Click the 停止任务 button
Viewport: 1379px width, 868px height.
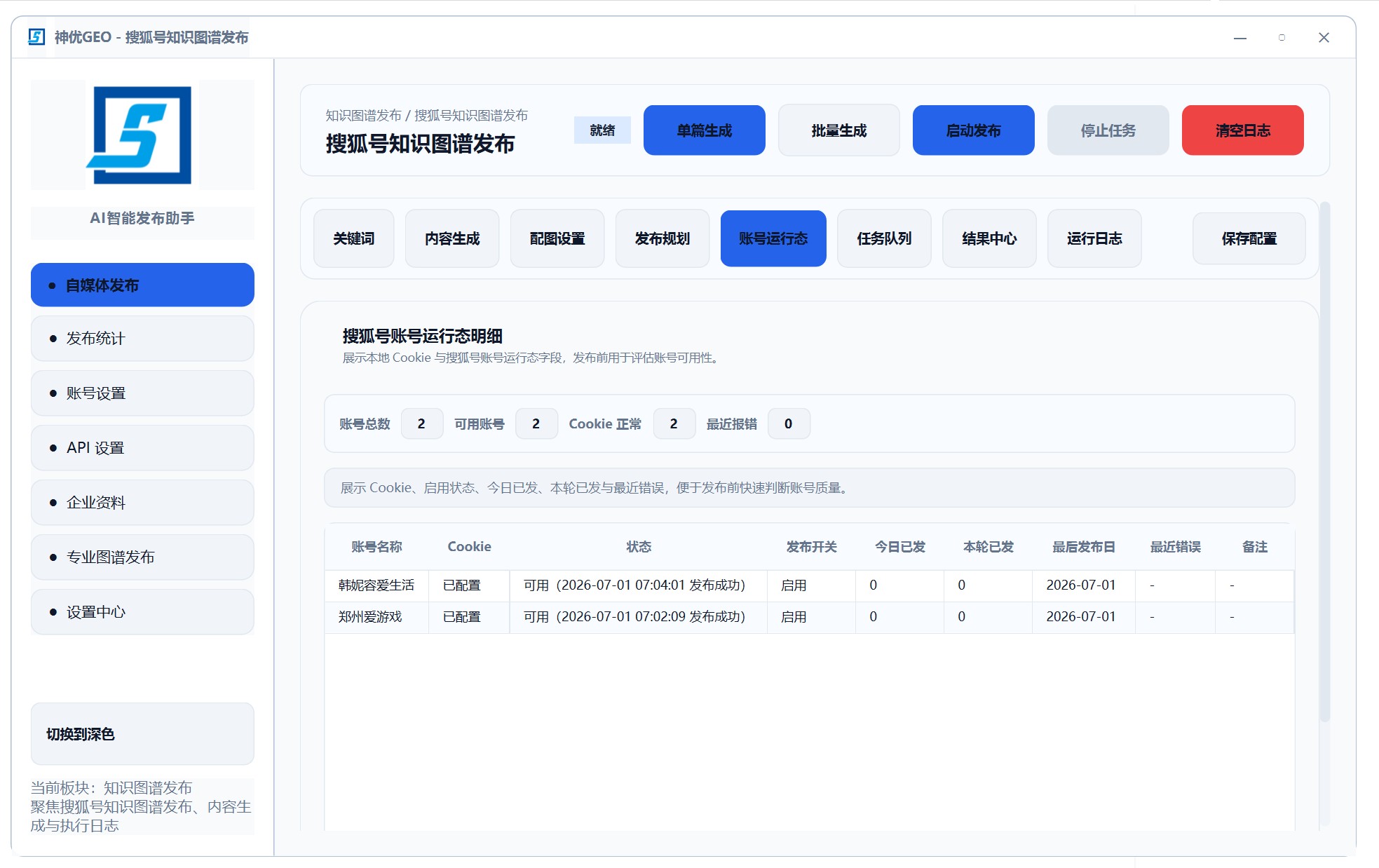pyautogui.click(x=1108, y=130)
